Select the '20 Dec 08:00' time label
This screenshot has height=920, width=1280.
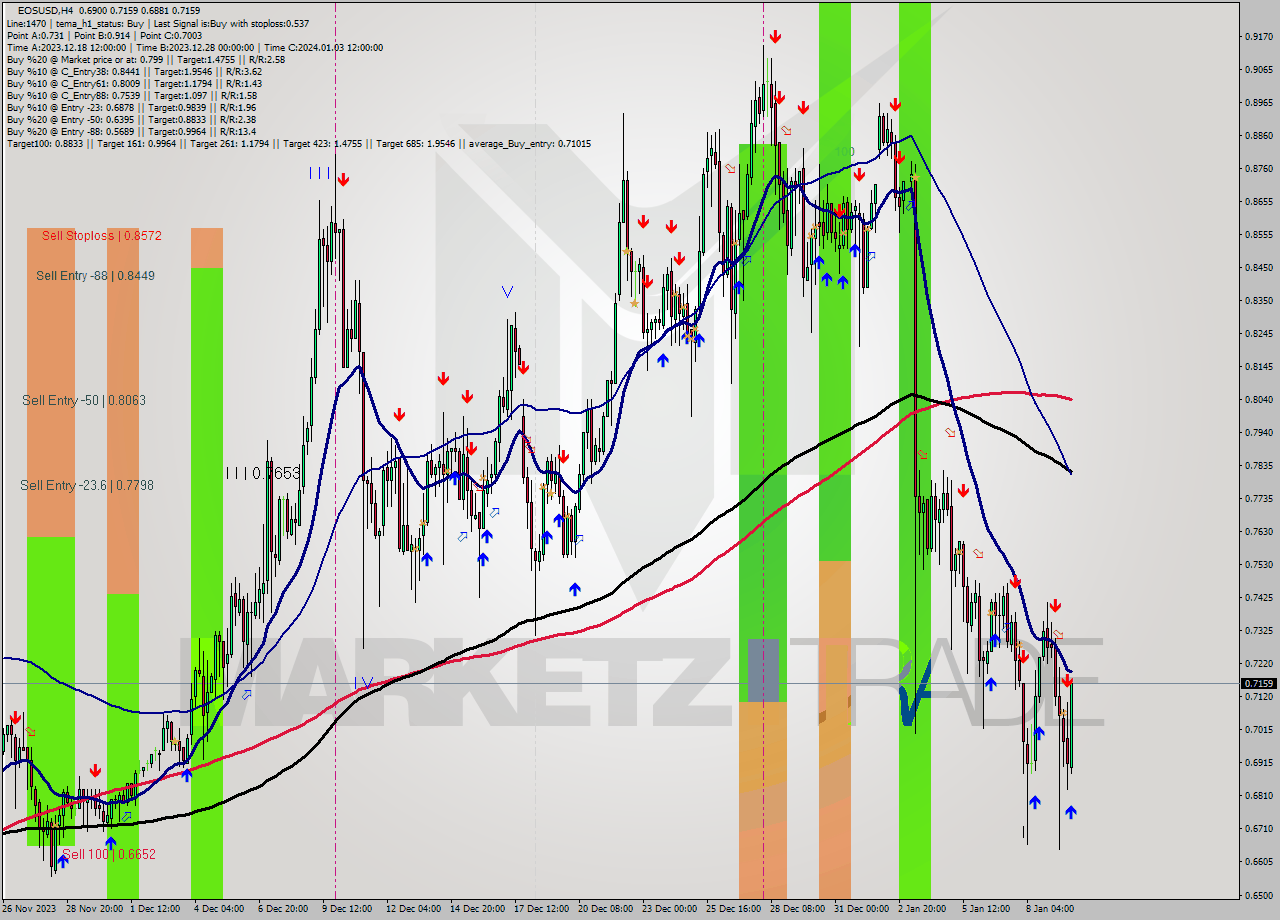605,909
